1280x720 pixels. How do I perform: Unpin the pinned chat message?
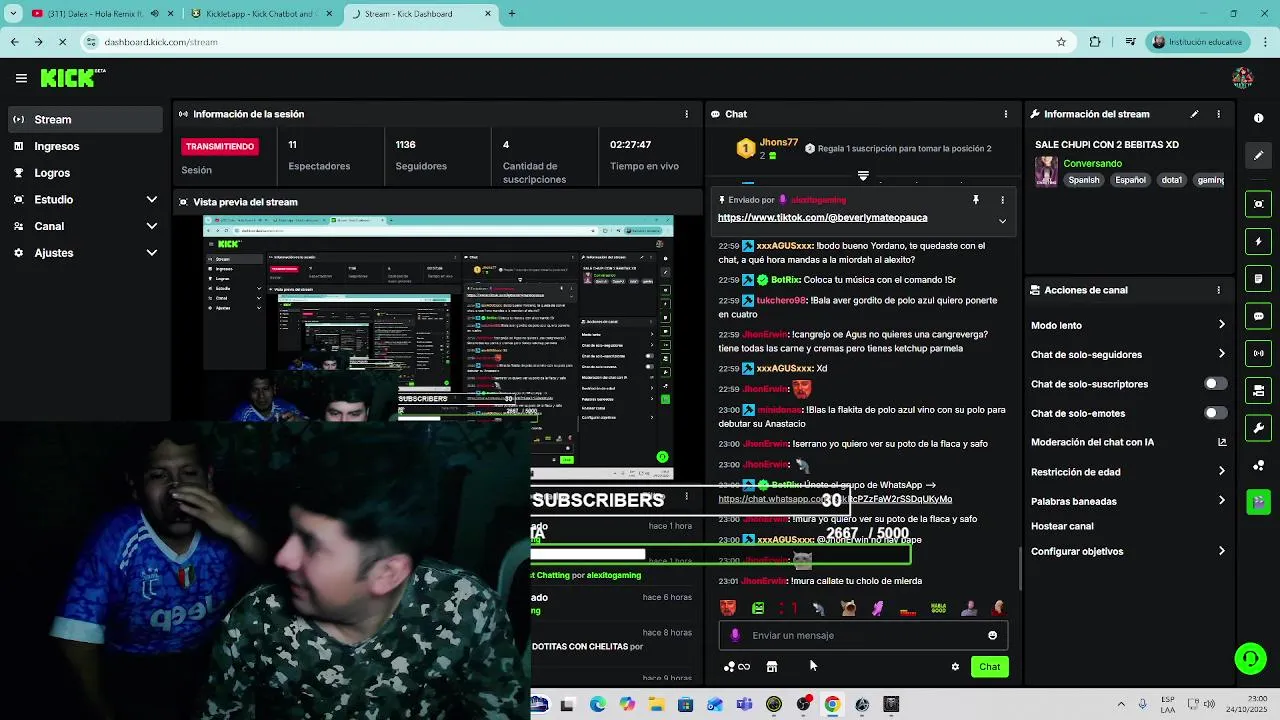tap(975, 200)
